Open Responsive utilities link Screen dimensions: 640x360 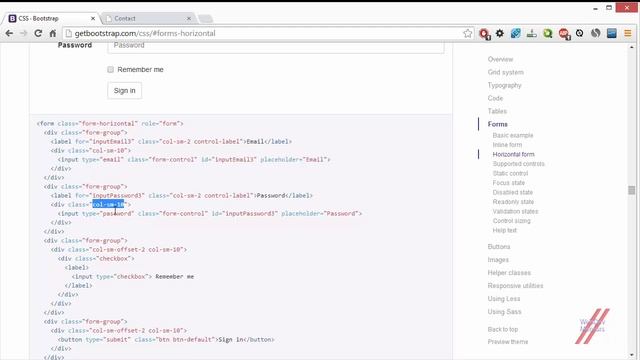click(515, 286)
